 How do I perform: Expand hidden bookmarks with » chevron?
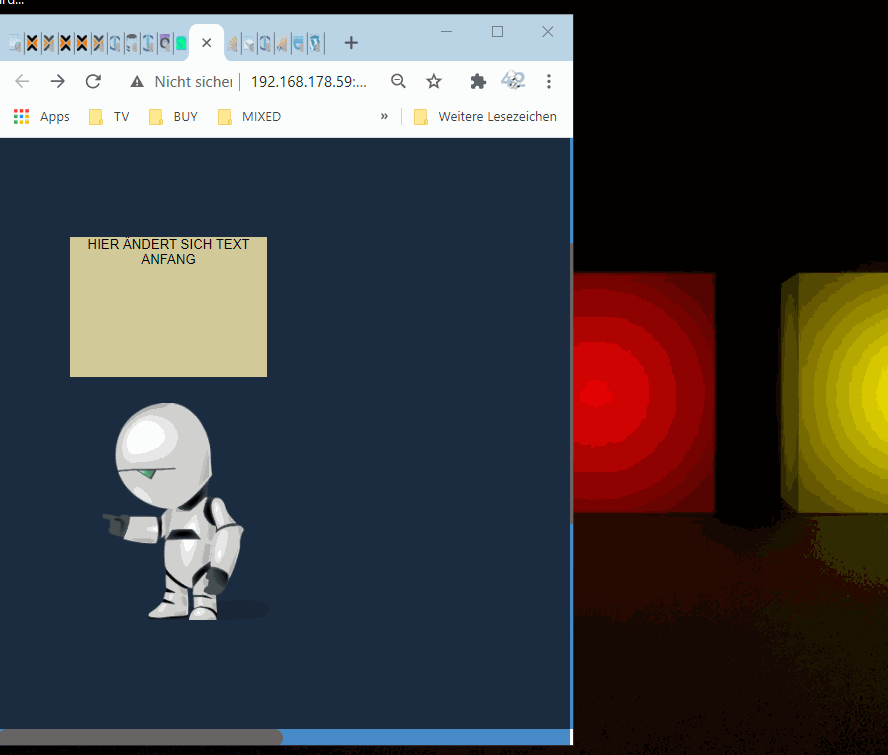[x=384, y=116]
